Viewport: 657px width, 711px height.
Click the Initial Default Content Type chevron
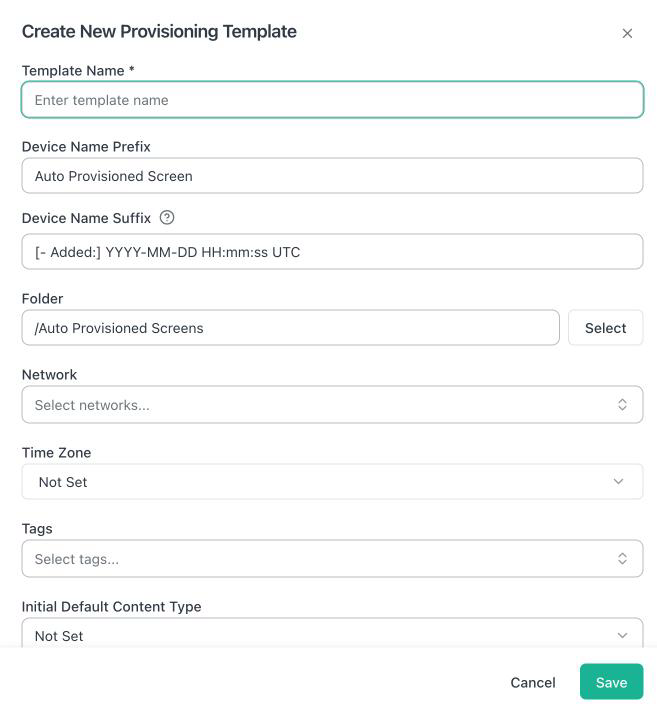pyautogui.click(x=623, y=635)
